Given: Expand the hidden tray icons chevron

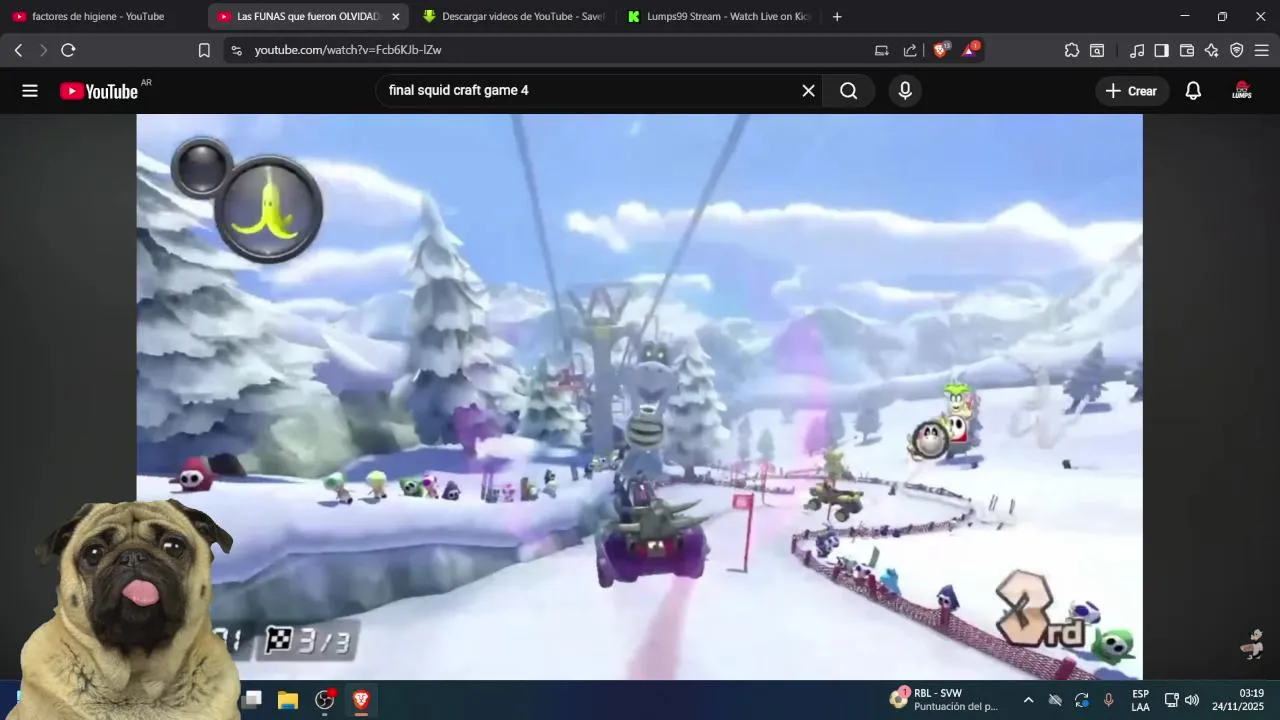Looking at the screenshot, I should 1028,700.
